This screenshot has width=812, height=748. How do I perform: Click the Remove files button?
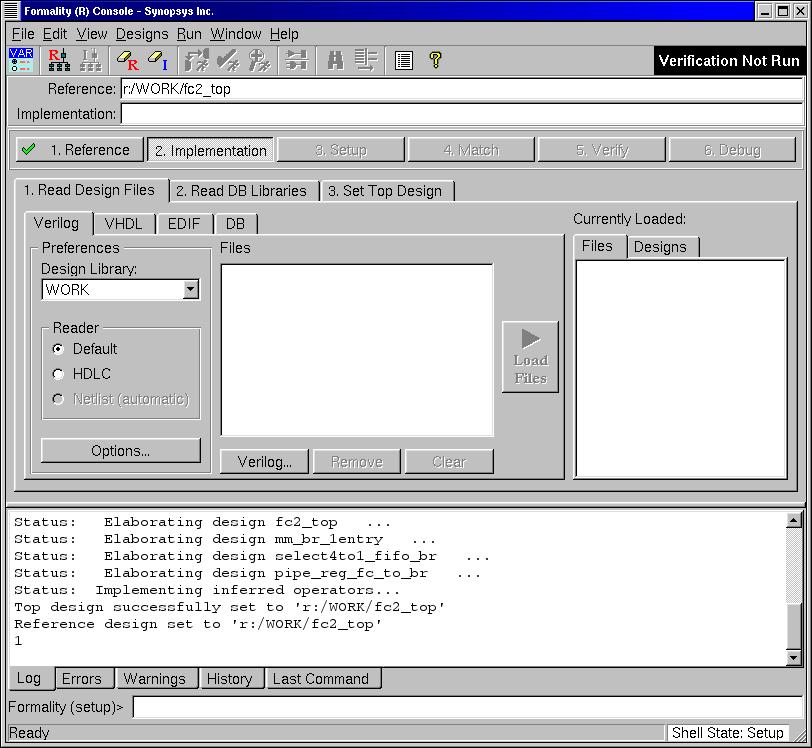(x=357, y=462)
